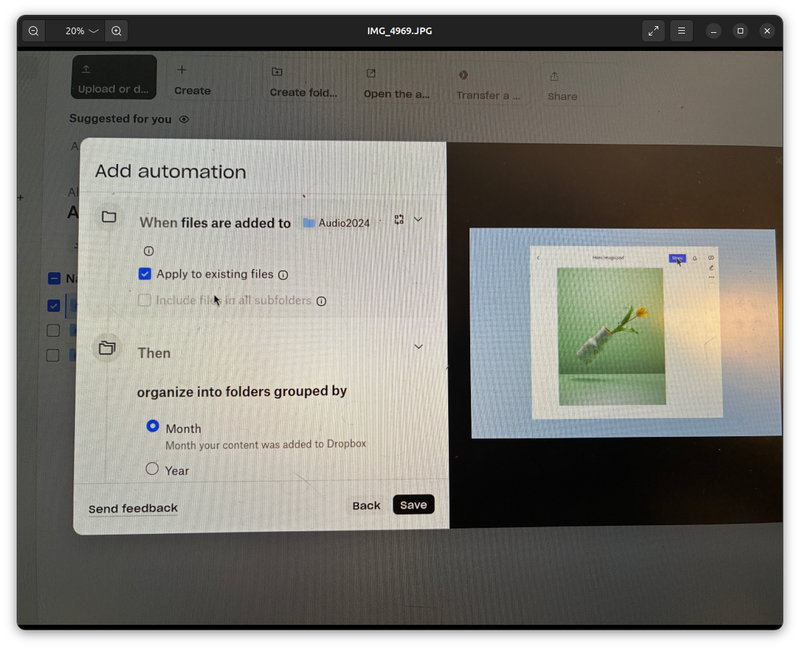The width and height of the screenshot is (800, 649).
Task: Click the info icon beside Apply to existing files
Action: 283,275
